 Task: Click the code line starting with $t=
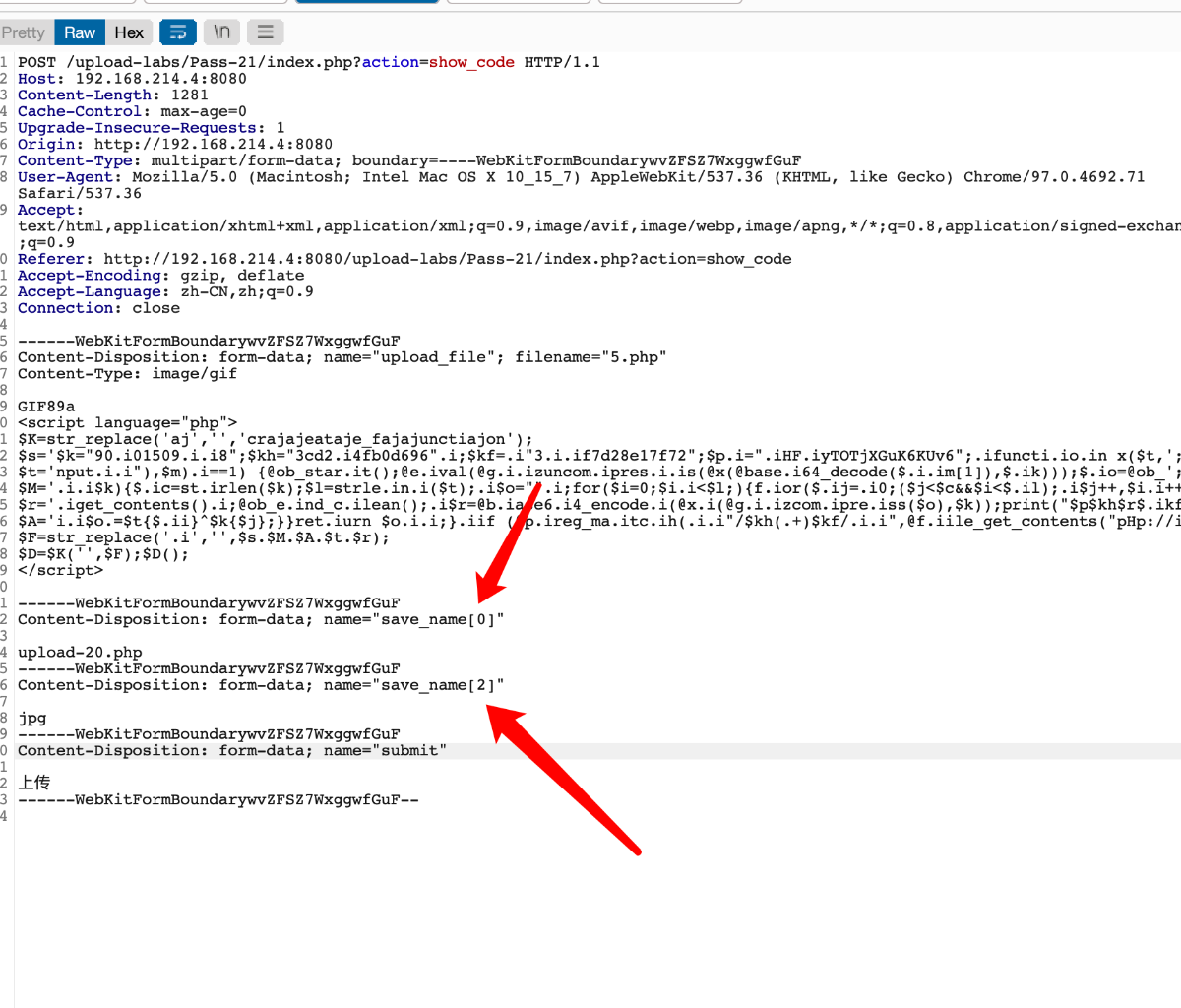(599, 472)
